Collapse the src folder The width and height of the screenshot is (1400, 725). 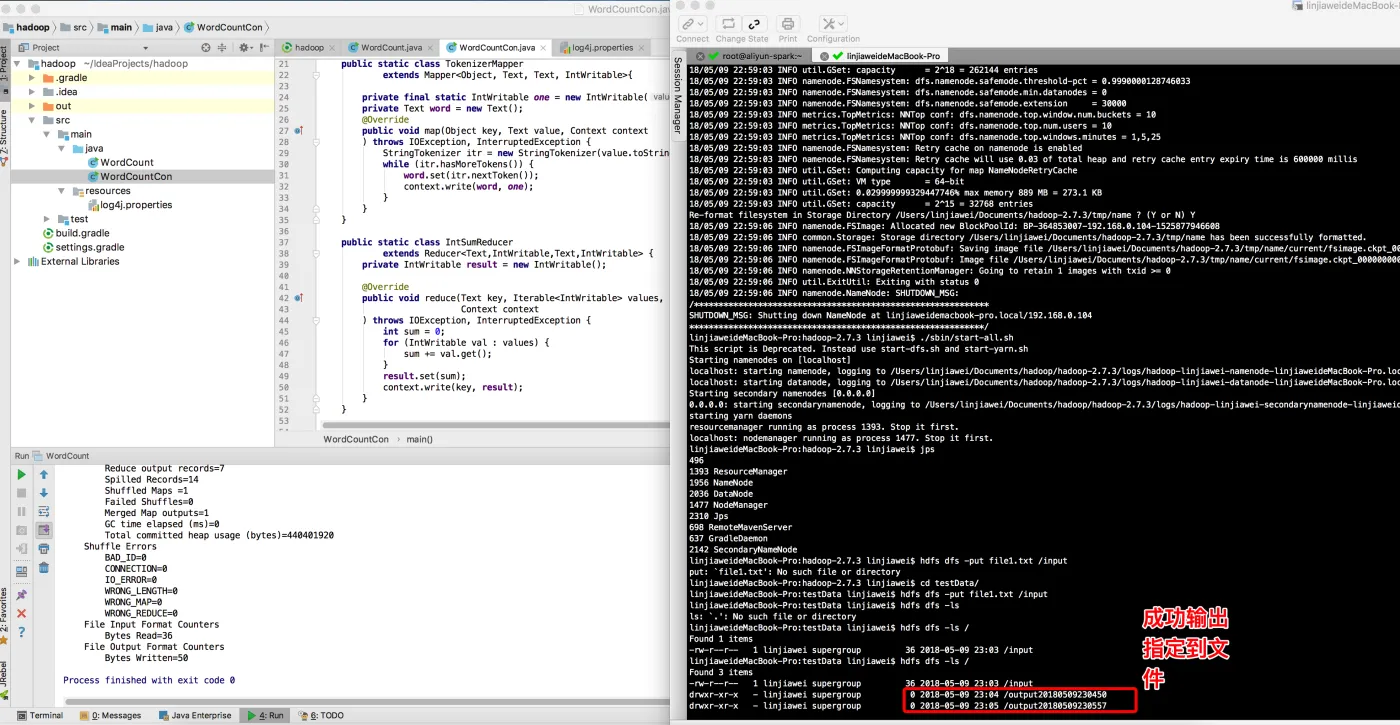(32, 120)
